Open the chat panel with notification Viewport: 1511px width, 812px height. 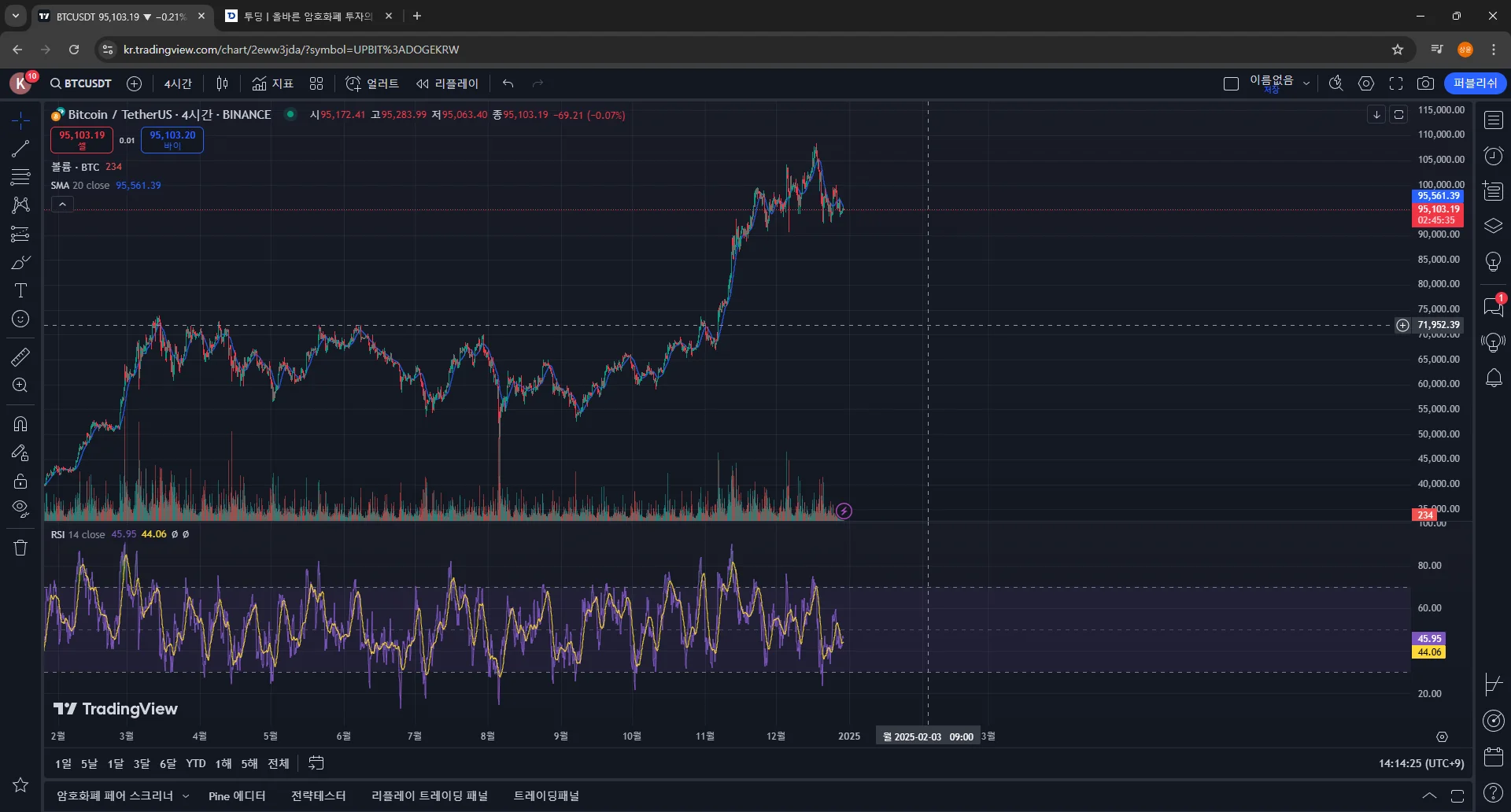(1494, 306)
